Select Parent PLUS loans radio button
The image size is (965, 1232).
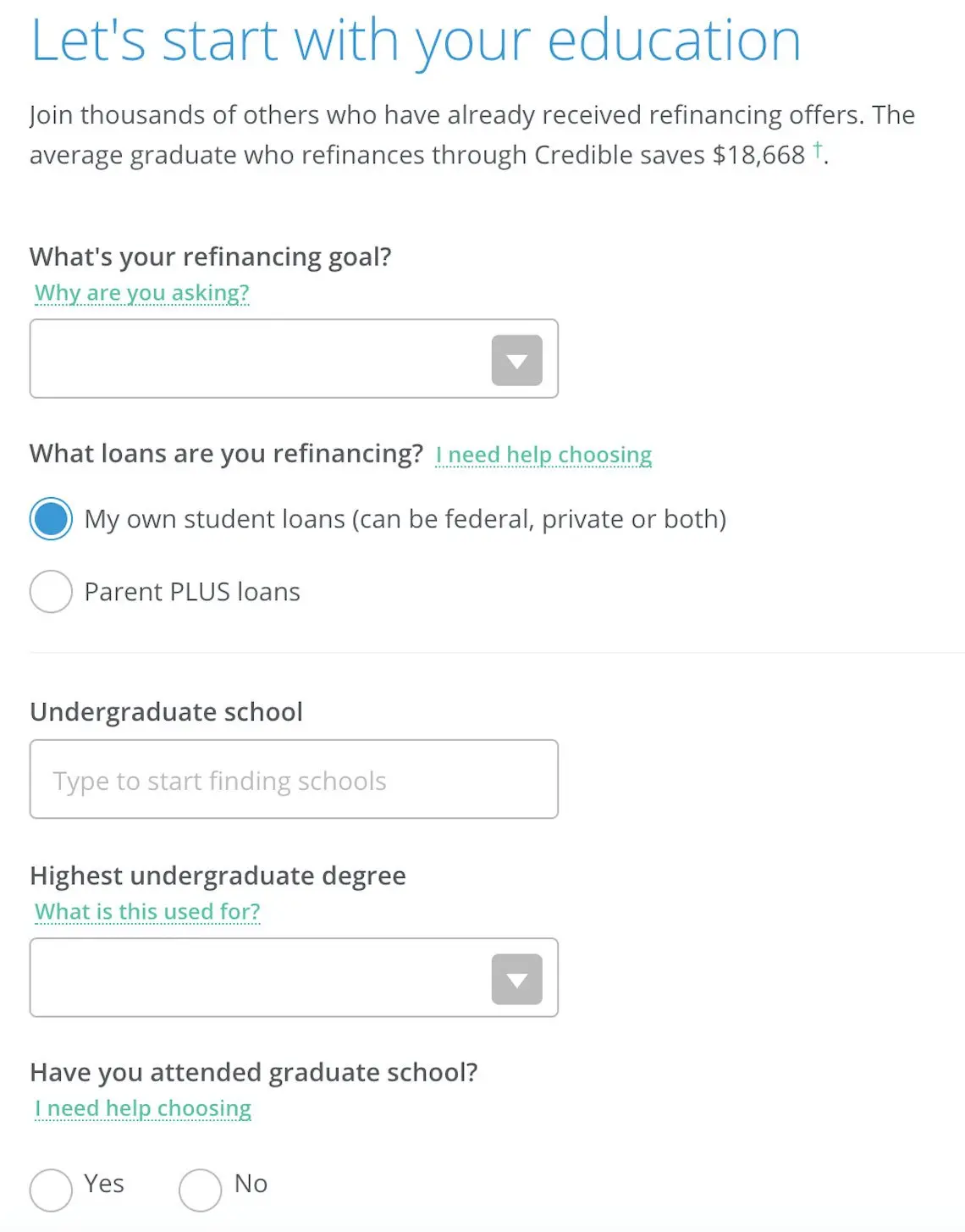tap(51, 591)
